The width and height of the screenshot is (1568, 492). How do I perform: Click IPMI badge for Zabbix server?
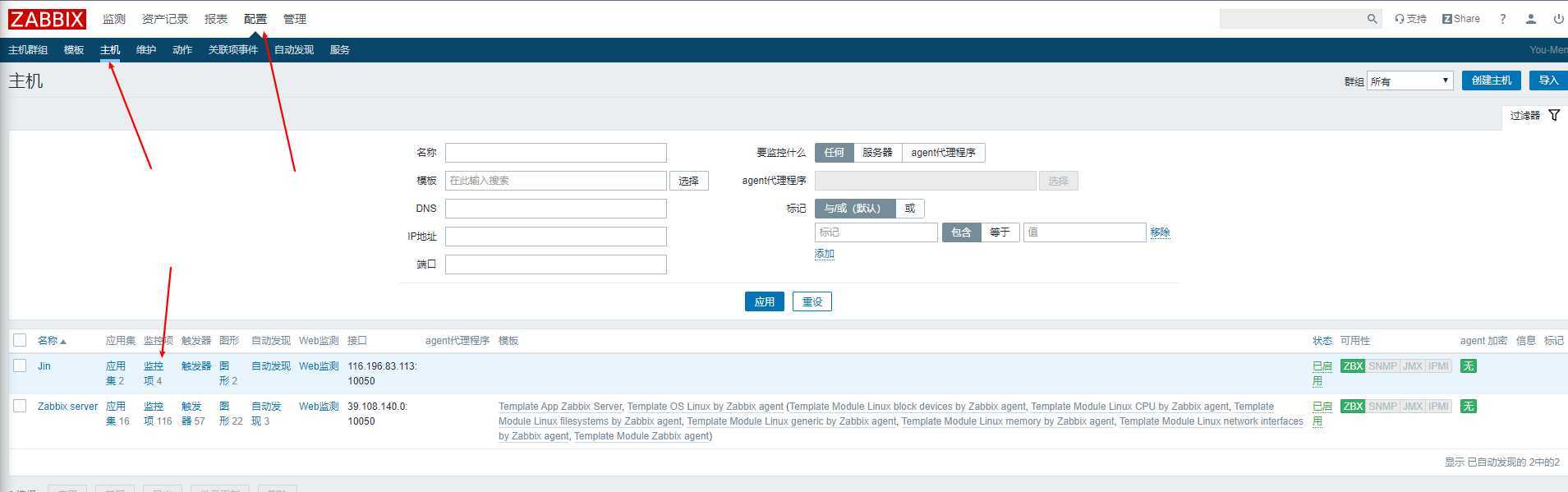click(x=1438, y=407)
